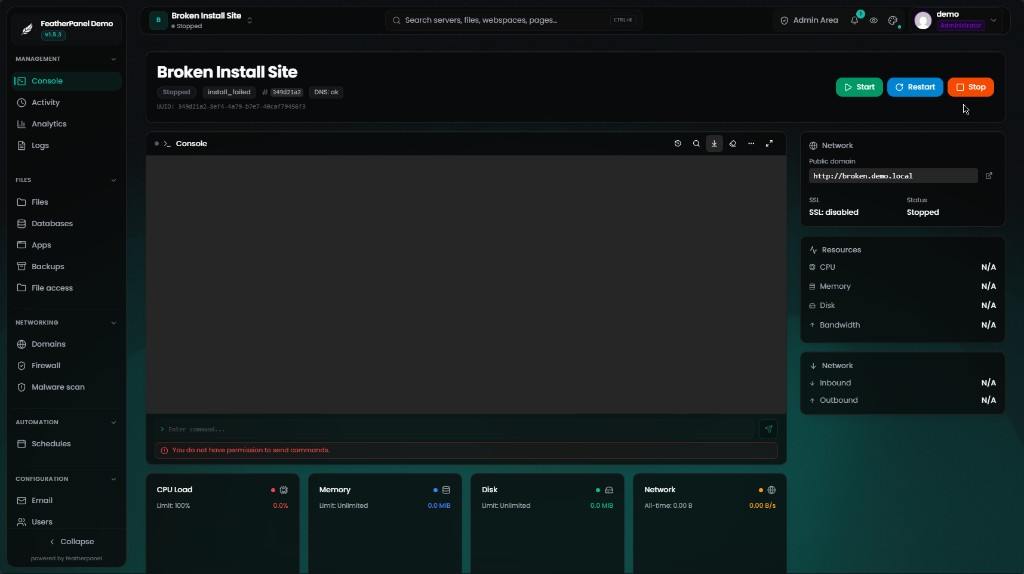
Task: Click the Outbound network row
Action: click(903, 400)
